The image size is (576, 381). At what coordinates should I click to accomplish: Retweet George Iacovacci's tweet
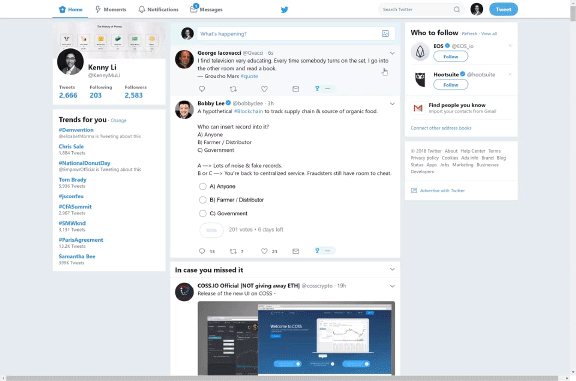point(233,89)
